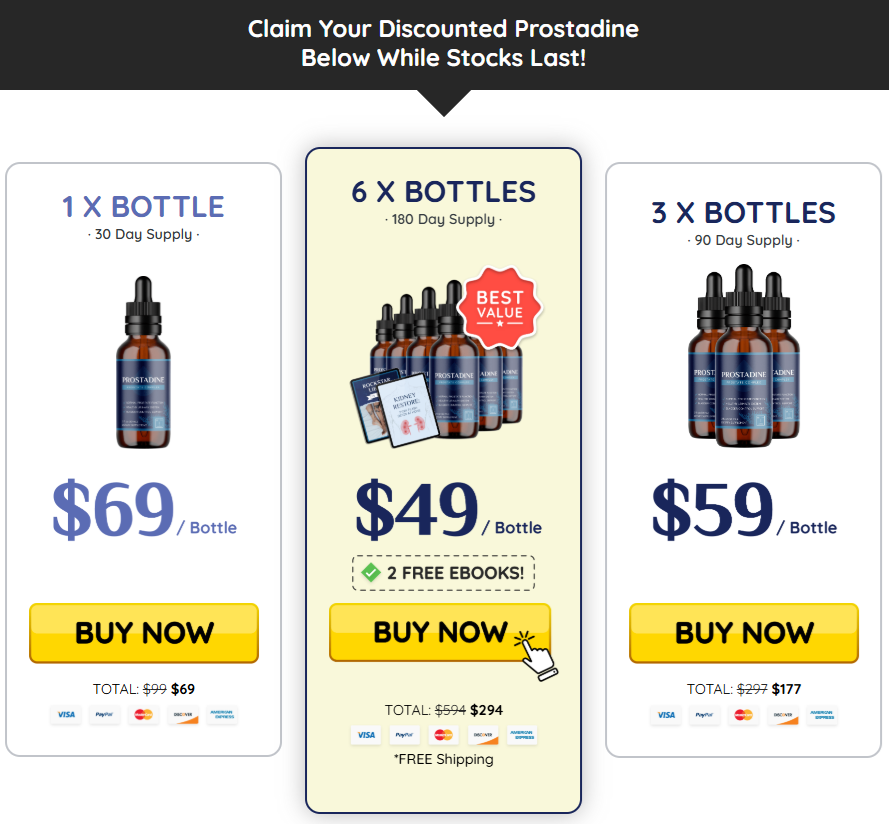The width and height of the screenshot is (889, 824).
Task: Click Buy Now for 6 bottles
Action: point(440,632)
